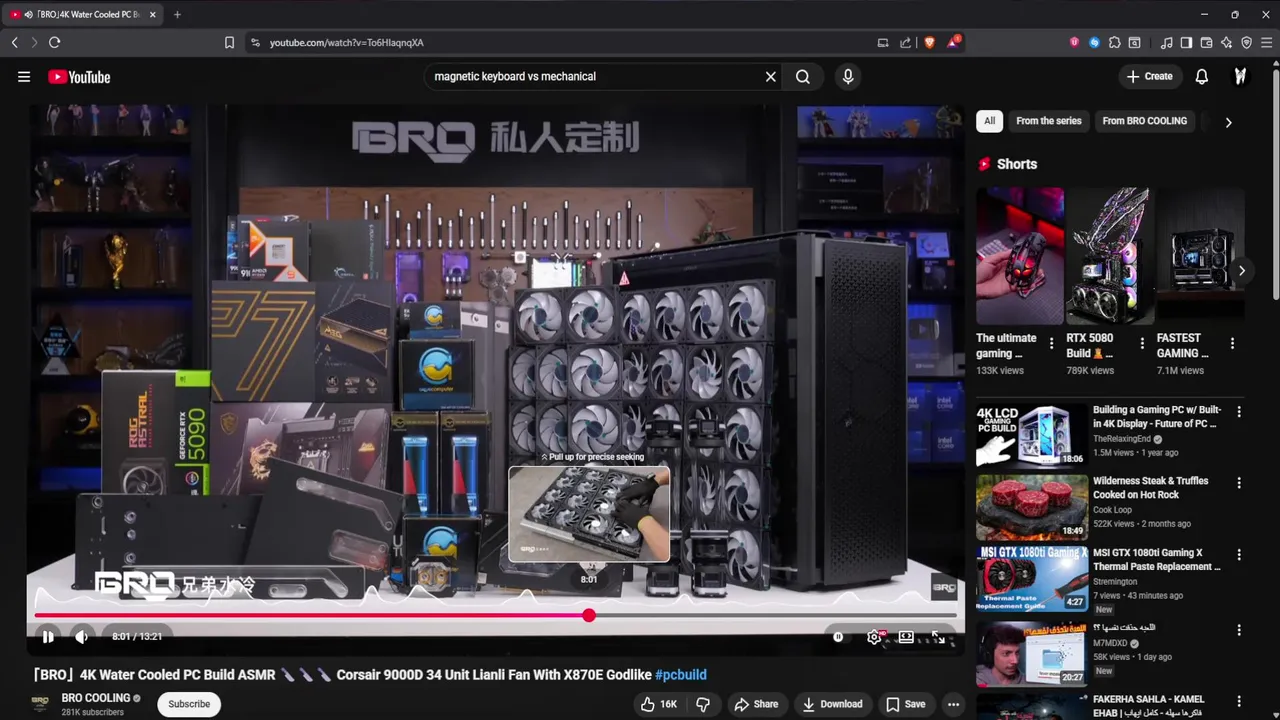1280x720 pixels.
Task: Click the Download button
Action: coord(832,704)
